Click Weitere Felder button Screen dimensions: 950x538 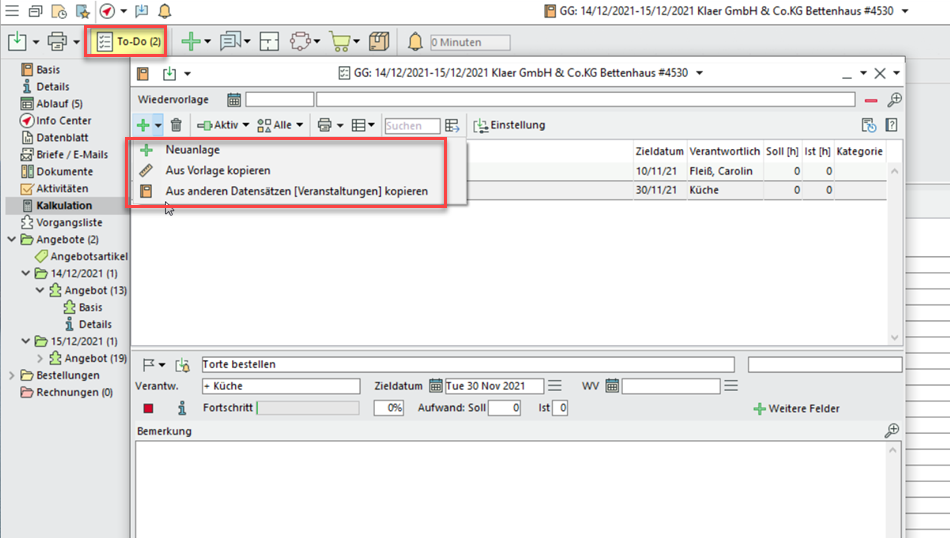[796, 409]
